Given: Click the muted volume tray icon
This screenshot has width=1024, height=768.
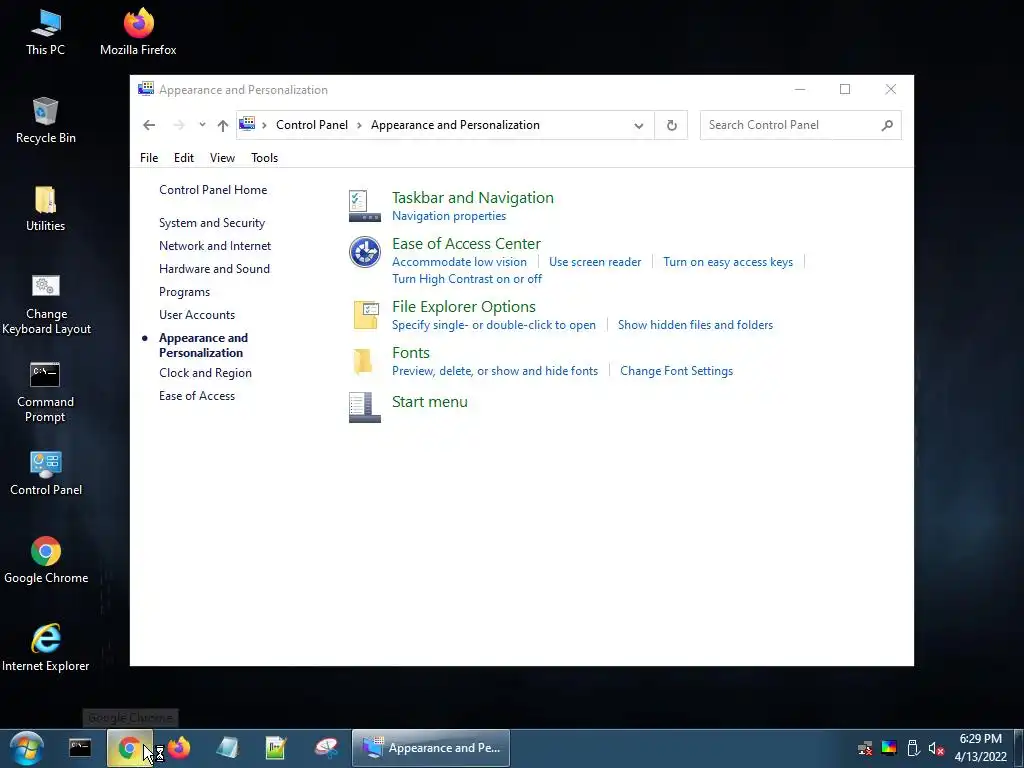Looking at the screenshot, I should click(936, 748).
